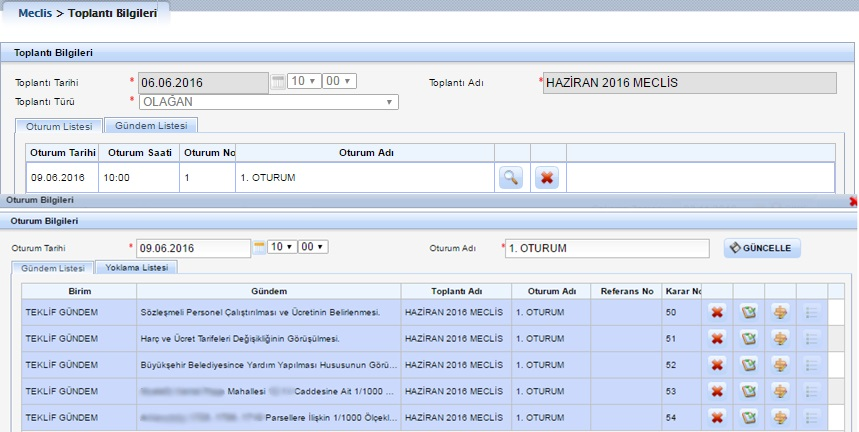Select row 'Harç ve Ücret Tarifeleri Değişikliğinin Görüşülmesi.'
The height and width of the screenshot is (432, 859).
pos(425,338)
